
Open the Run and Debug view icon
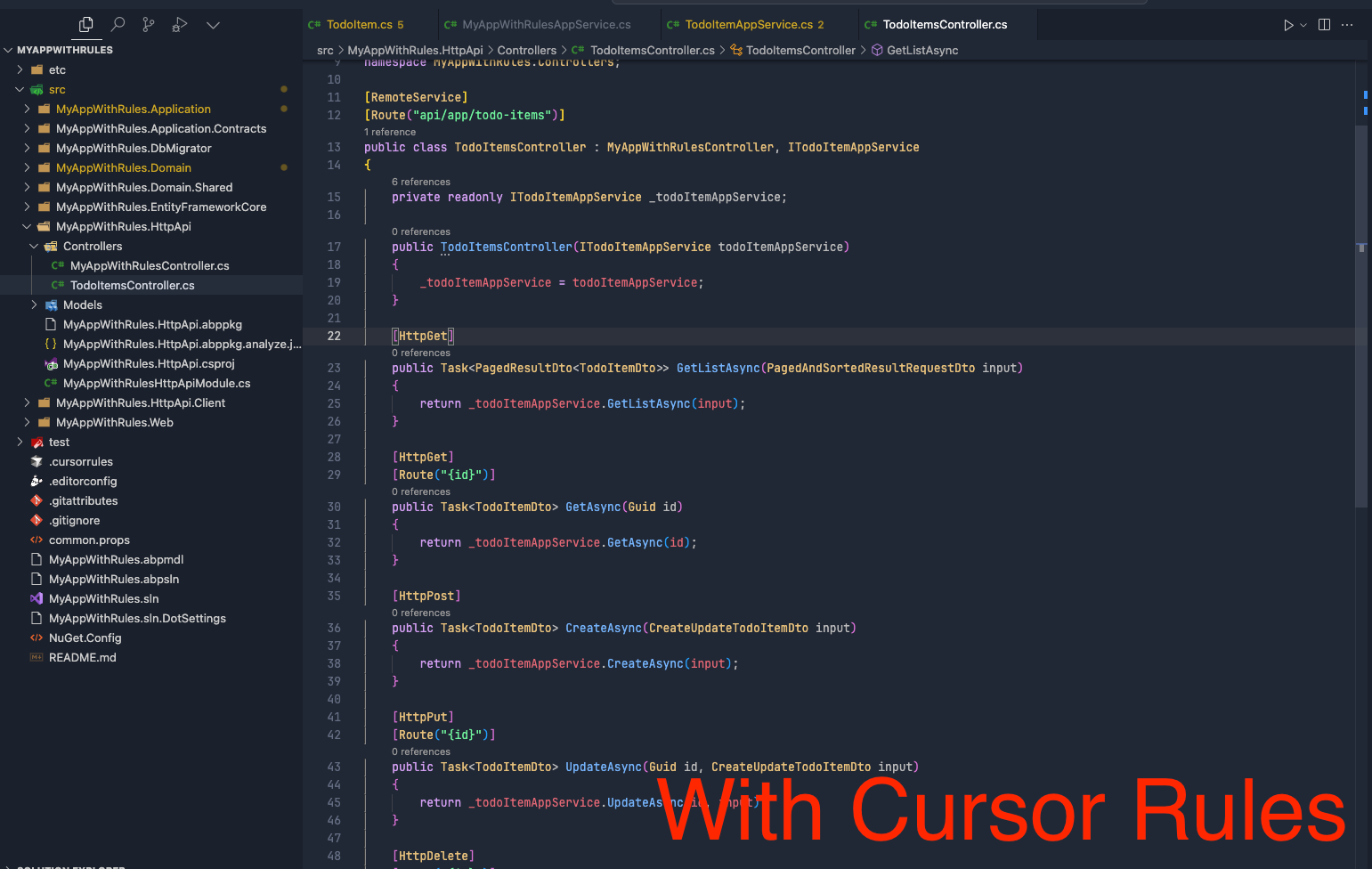pos(180,25)
